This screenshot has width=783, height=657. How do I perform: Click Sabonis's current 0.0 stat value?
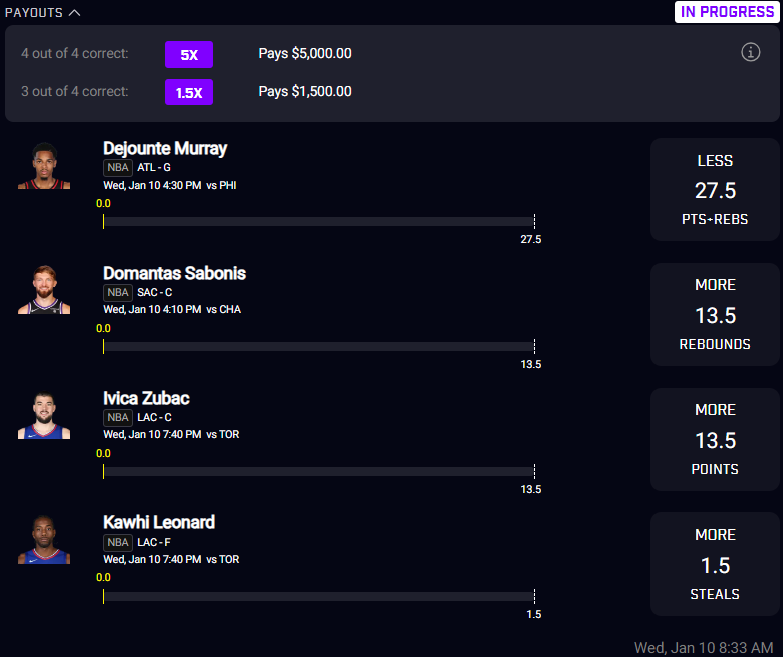(103, 328)
